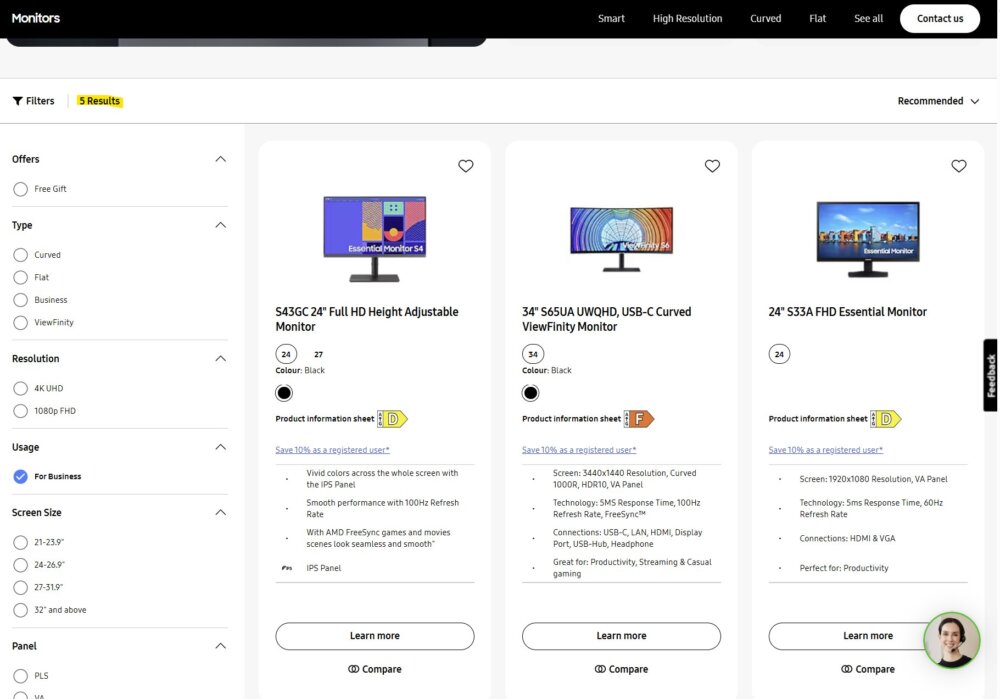Screen dimensions: 1000x699
Task: Click the 24" S33A monitor image
Action: [868, 239]
